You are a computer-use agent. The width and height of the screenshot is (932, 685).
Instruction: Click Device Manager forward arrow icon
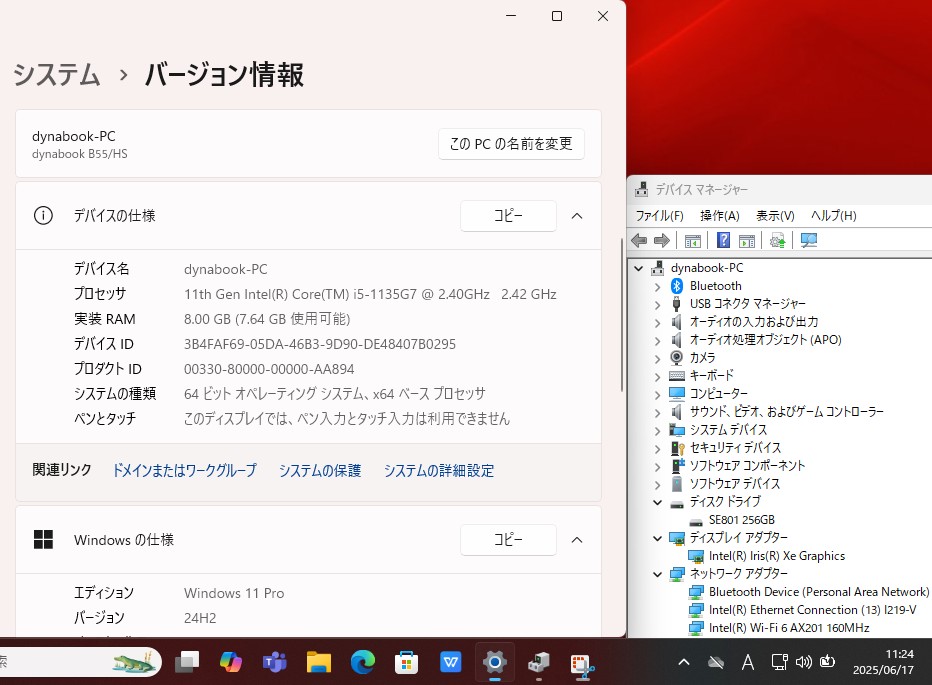(662, 240)
